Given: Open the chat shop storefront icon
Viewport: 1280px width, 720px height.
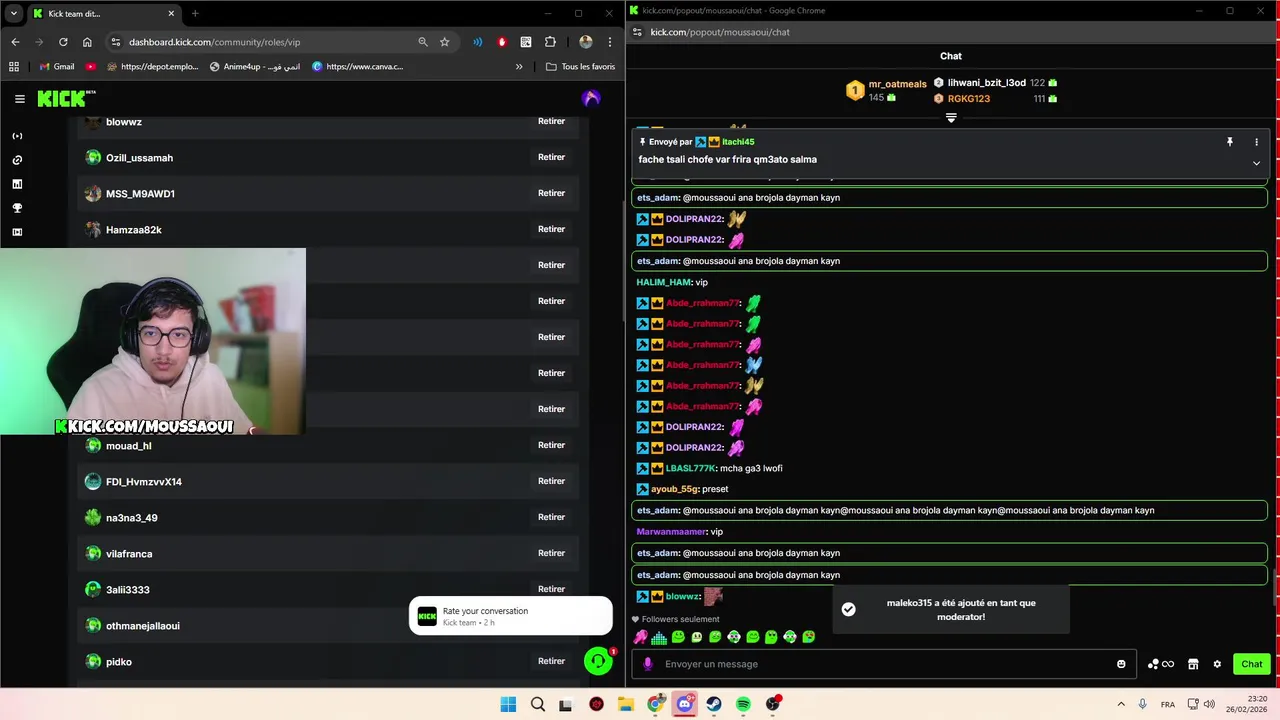Looking at the screenshot, I should tap(1193, 664).
